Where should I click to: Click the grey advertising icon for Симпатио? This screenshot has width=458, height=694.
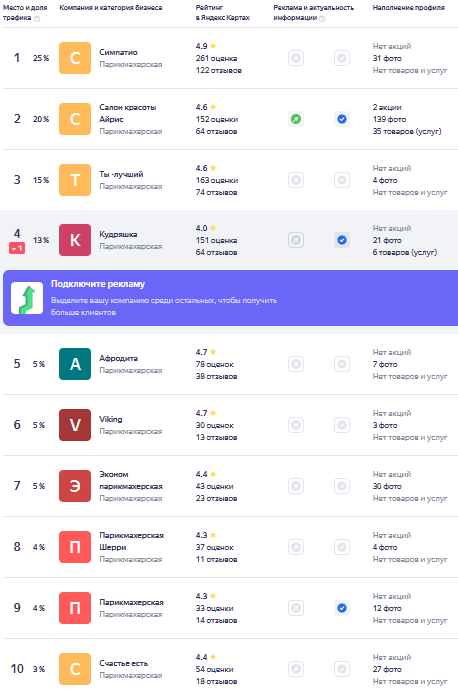[296, 58]
